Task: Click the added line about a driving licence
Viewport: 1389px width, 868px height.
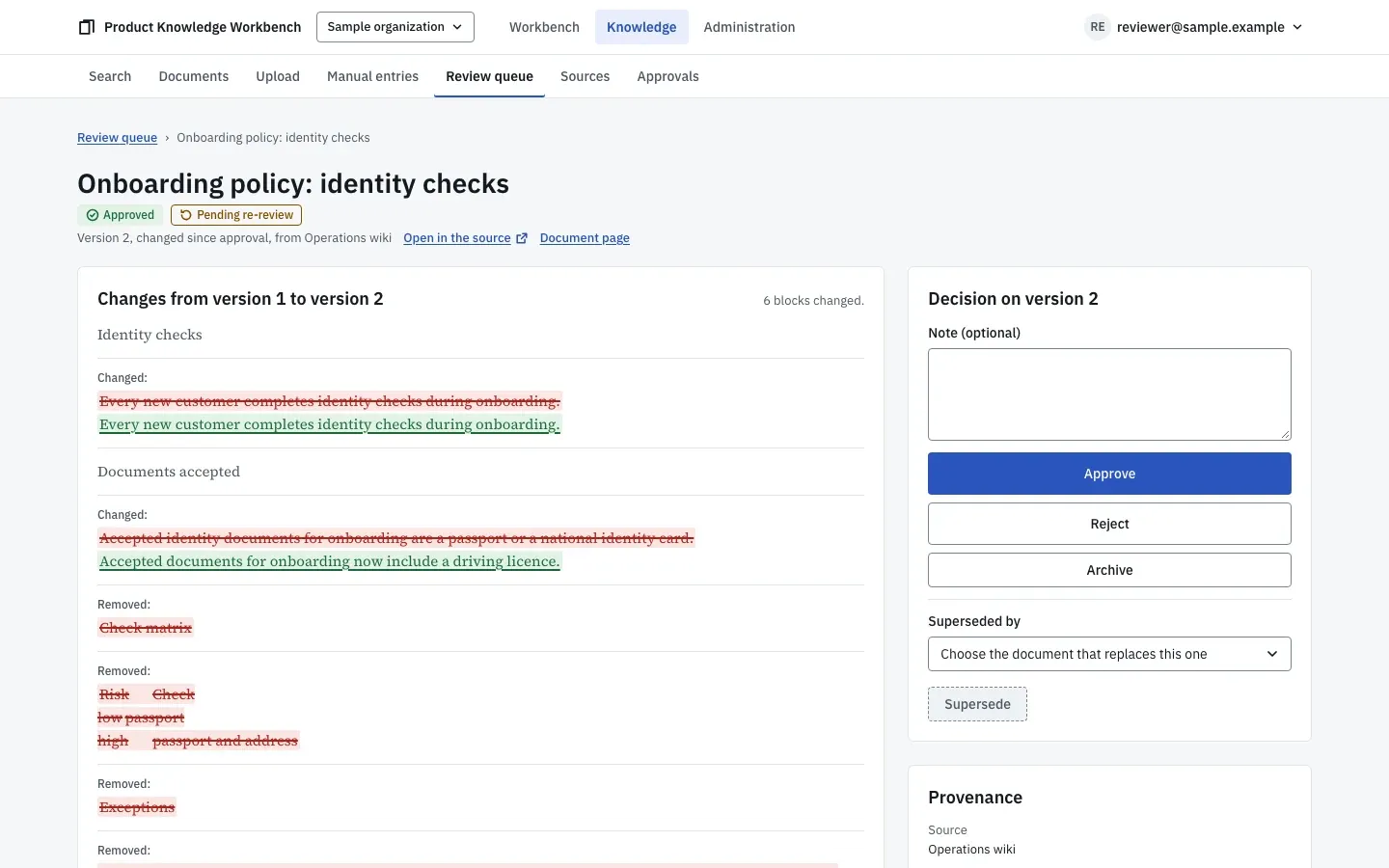Action: [x=330, y=561]
